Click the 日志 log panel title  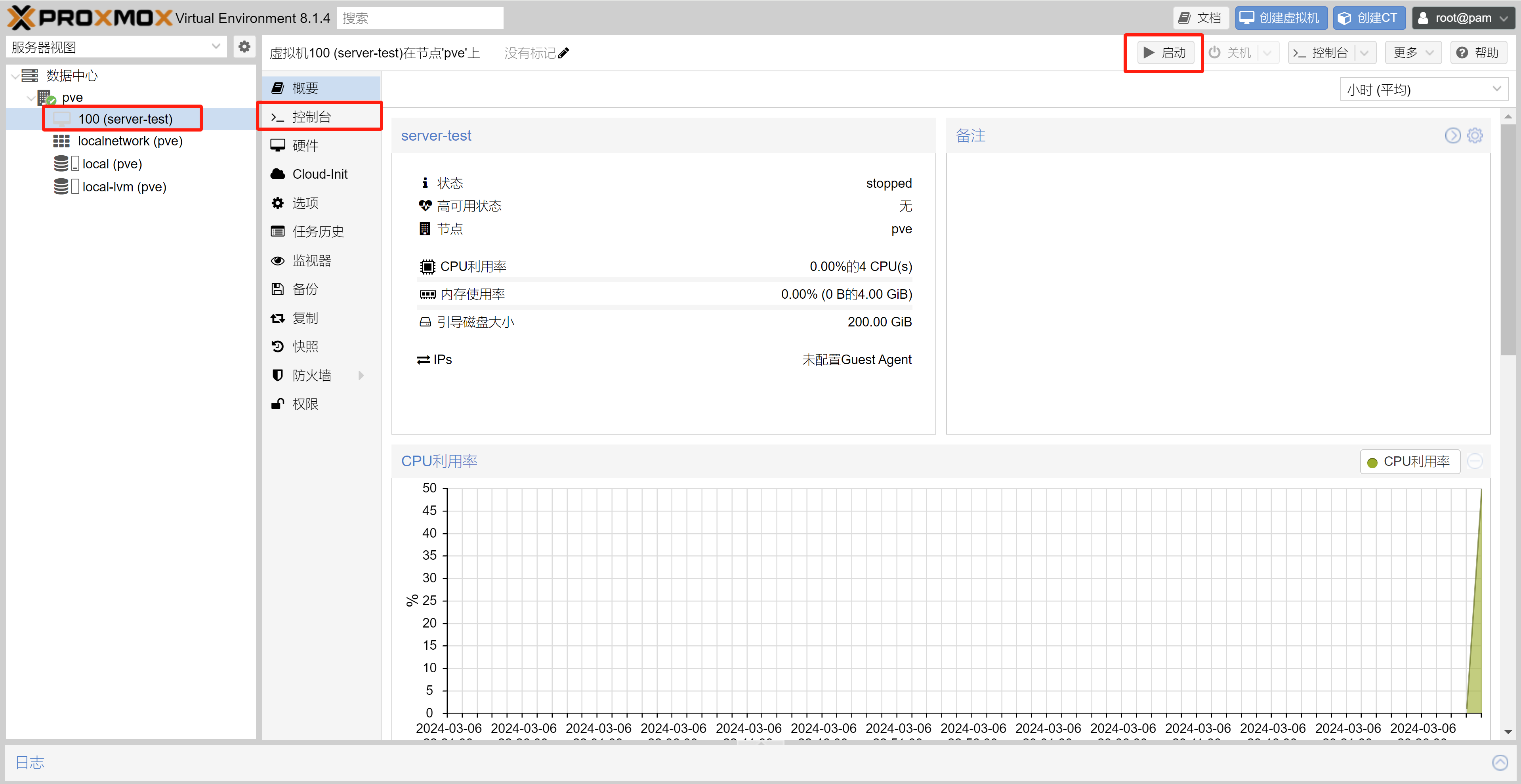pos(30,763)
